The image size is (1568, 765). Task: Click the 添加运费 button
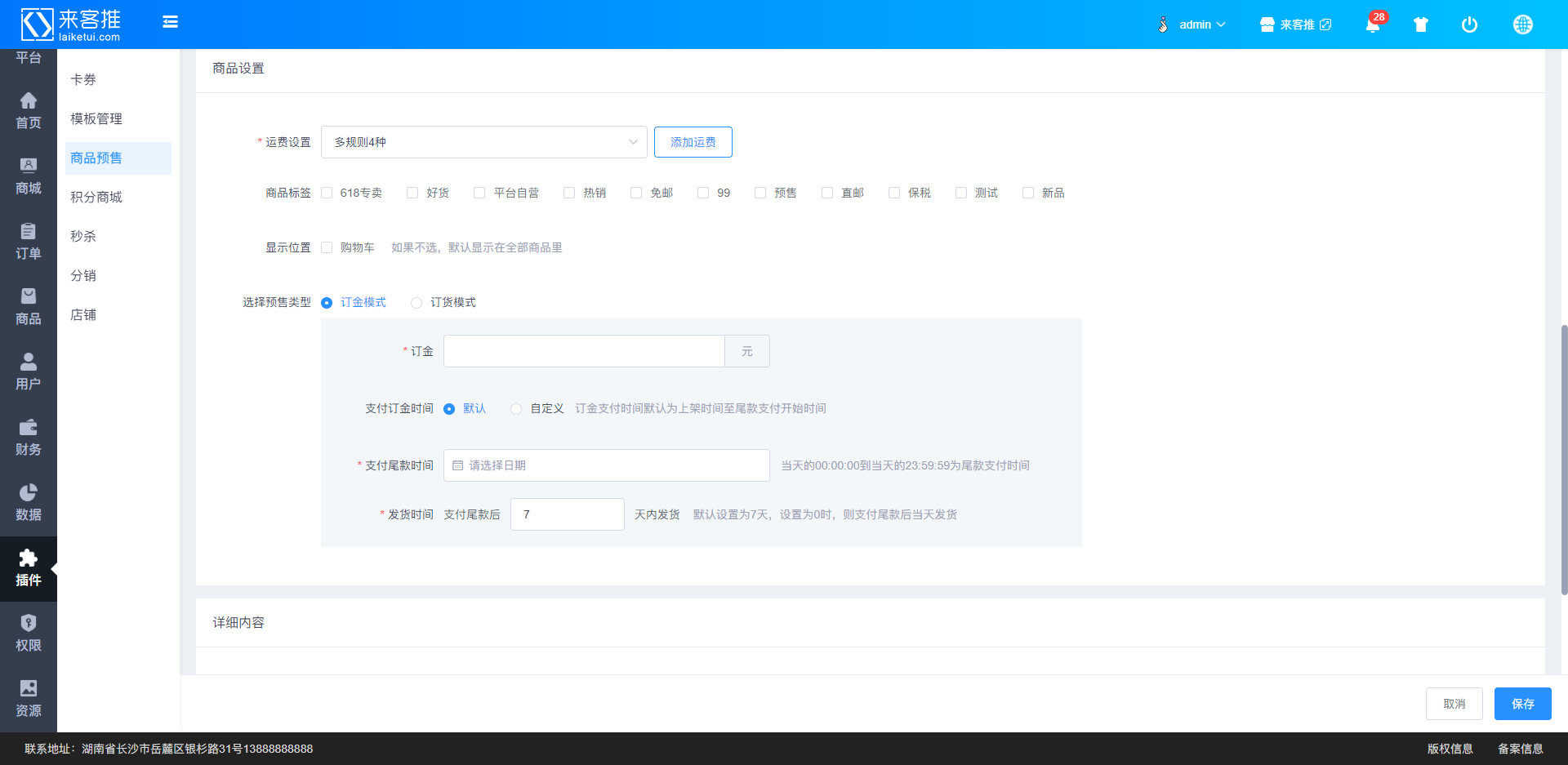coord(693,142)
